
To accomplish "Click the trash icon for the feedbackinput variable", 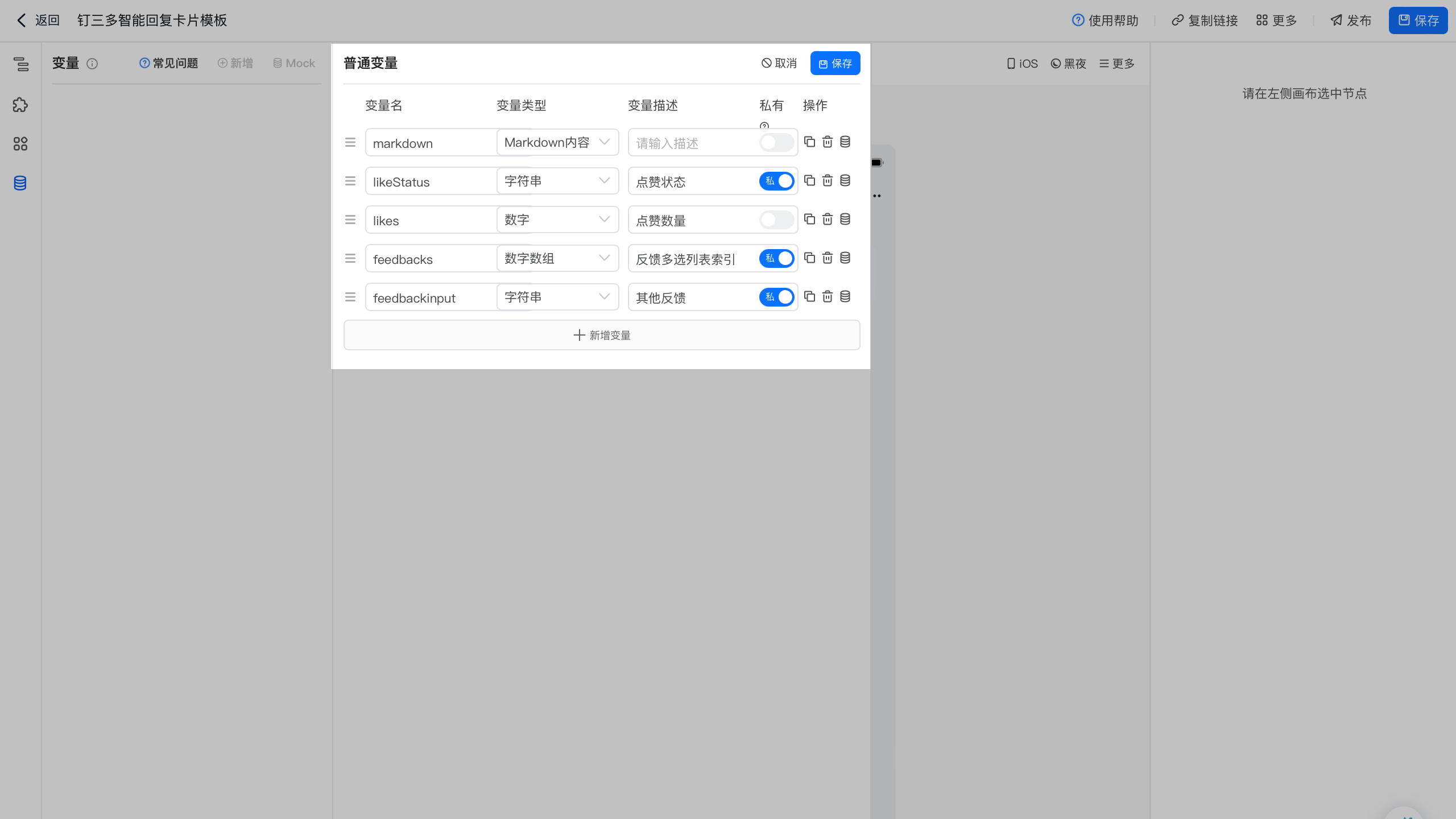I will pos(828,296).
